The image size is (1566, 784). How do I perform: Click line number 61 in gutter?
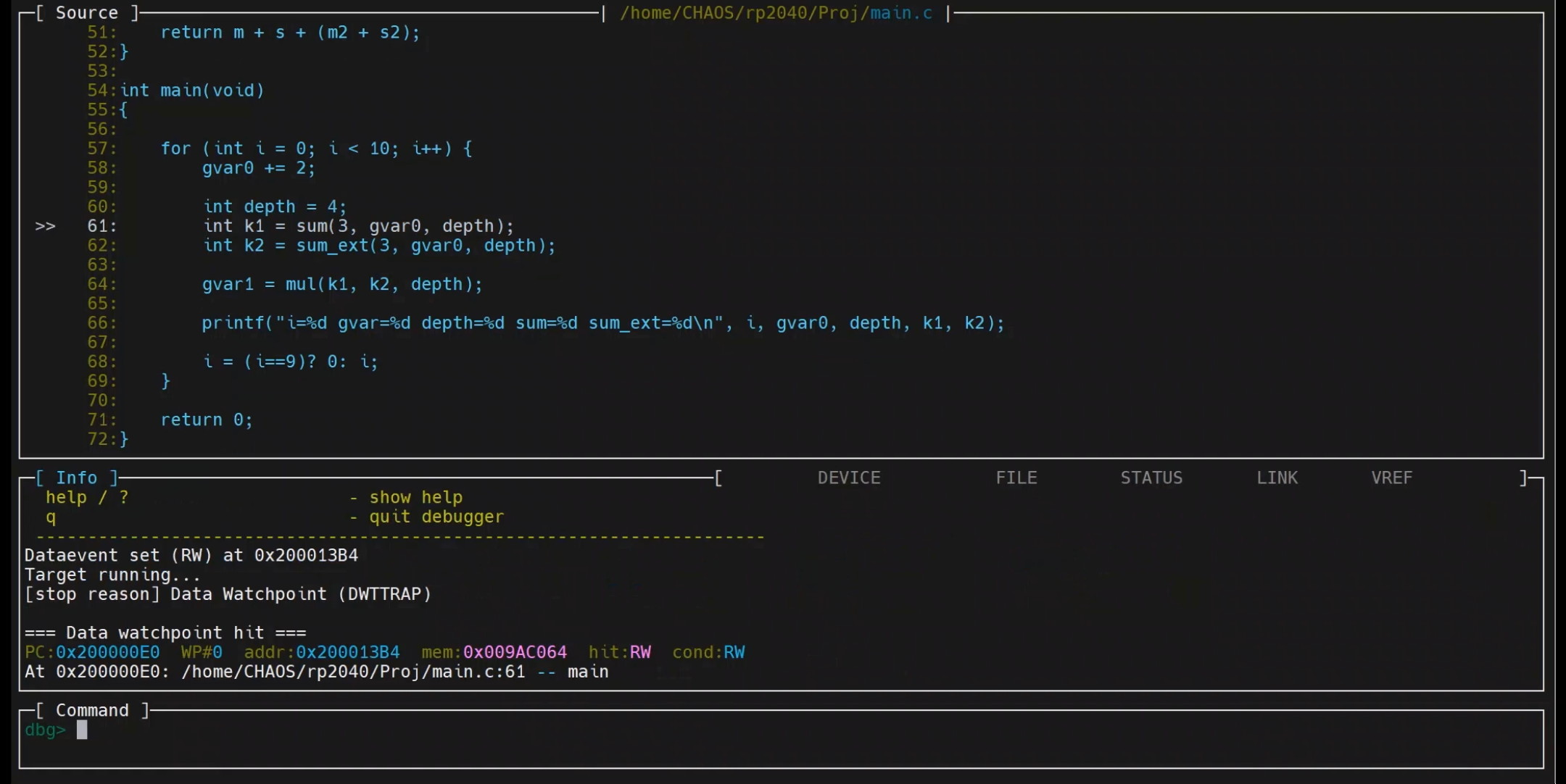101,226
